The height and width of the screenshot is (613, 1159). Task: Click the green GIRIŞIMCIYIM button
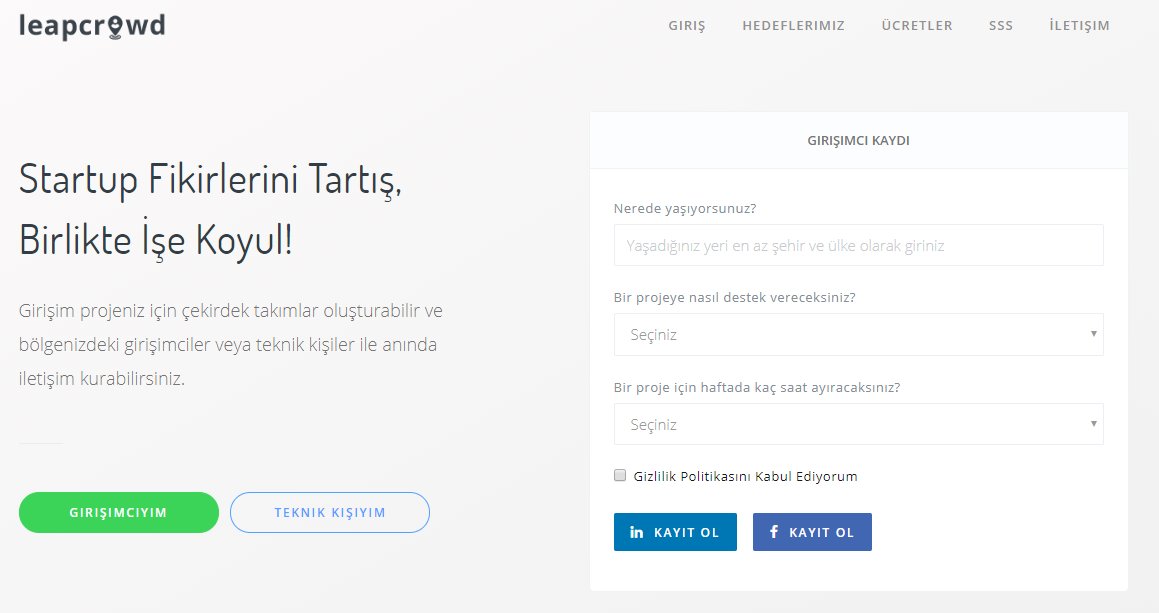(118, 512)
